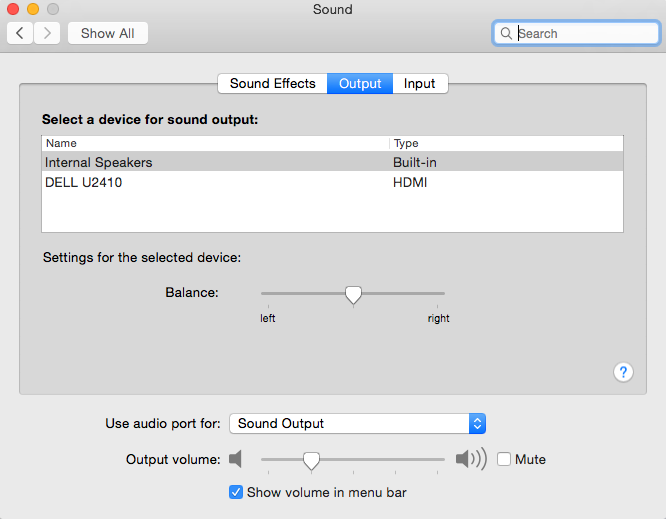Click the red close window button
The height and width of the screenshot is (519, 666).
(x=13, y=9)
